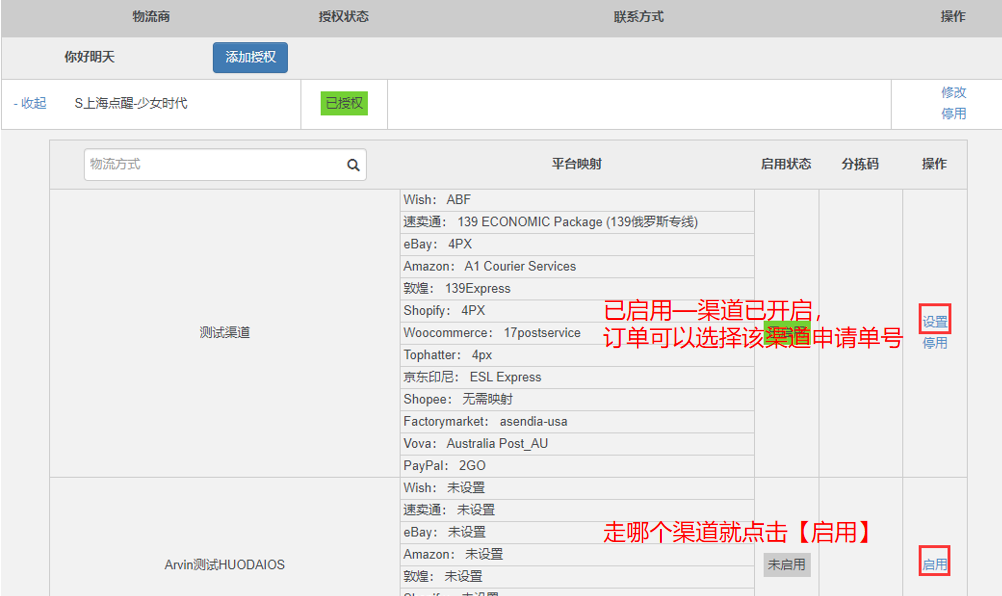Click the 物流商 column header

point(151,17)
